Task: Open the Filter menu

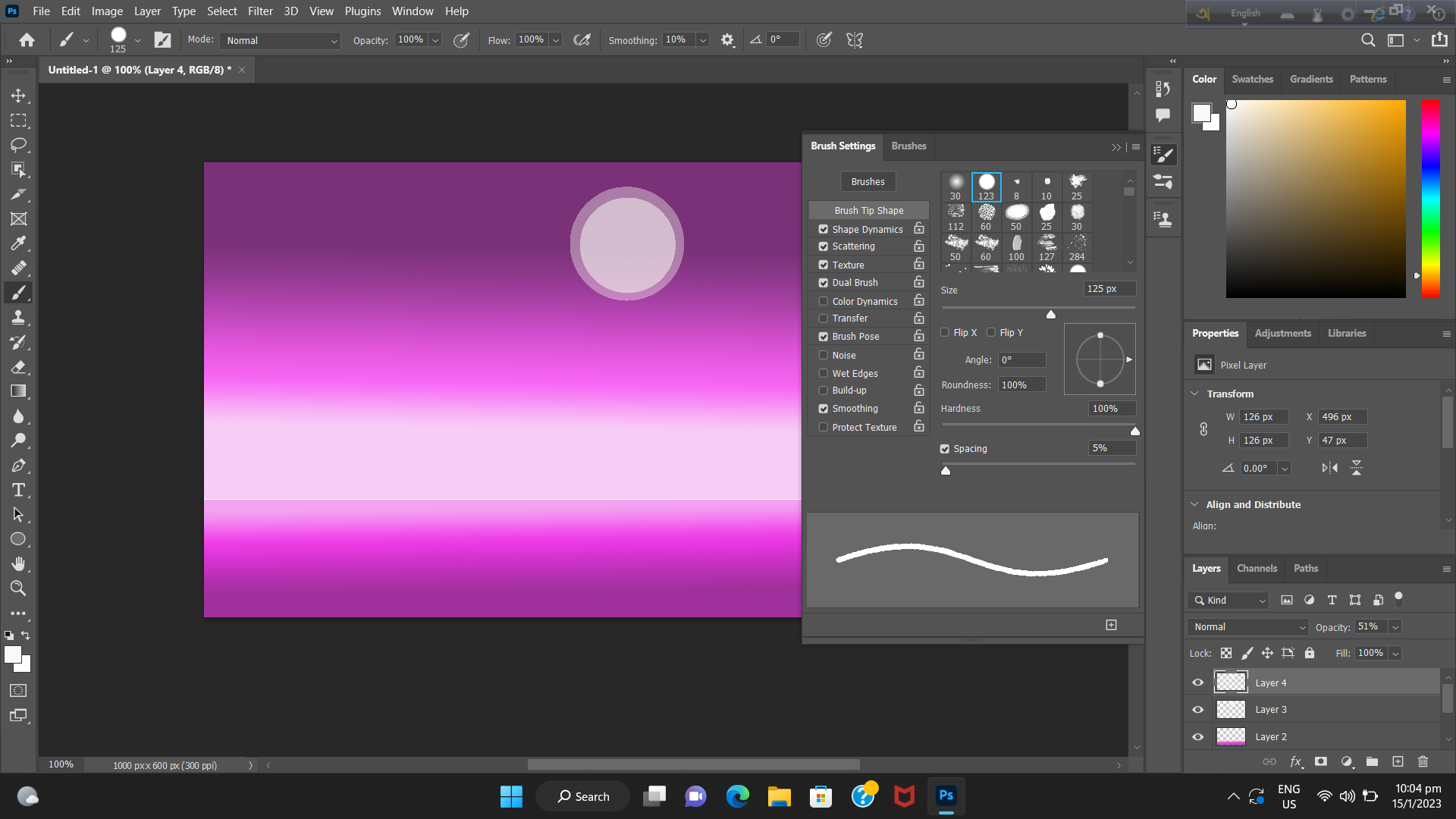Action: [x=260, y=11]
